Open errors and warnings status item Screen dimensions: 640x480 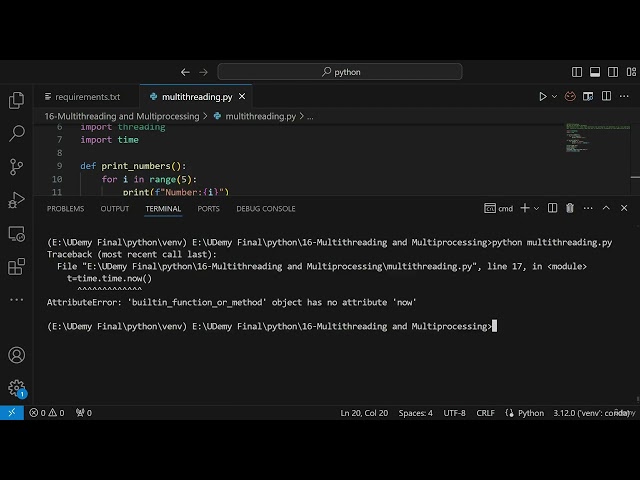tap(47, 413)
